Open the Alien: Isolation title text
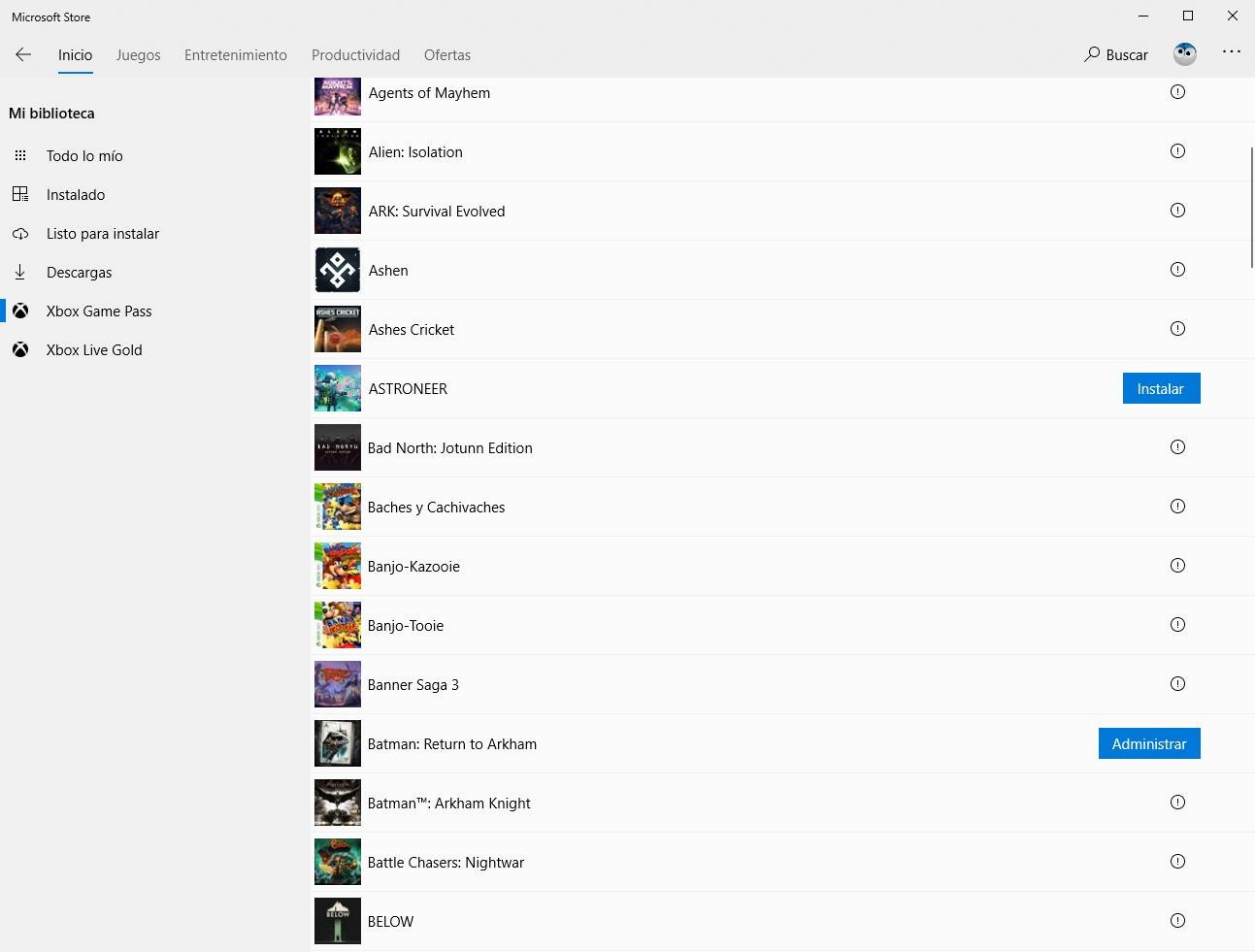The image size is (1255, 952). (x=415, y=152)
